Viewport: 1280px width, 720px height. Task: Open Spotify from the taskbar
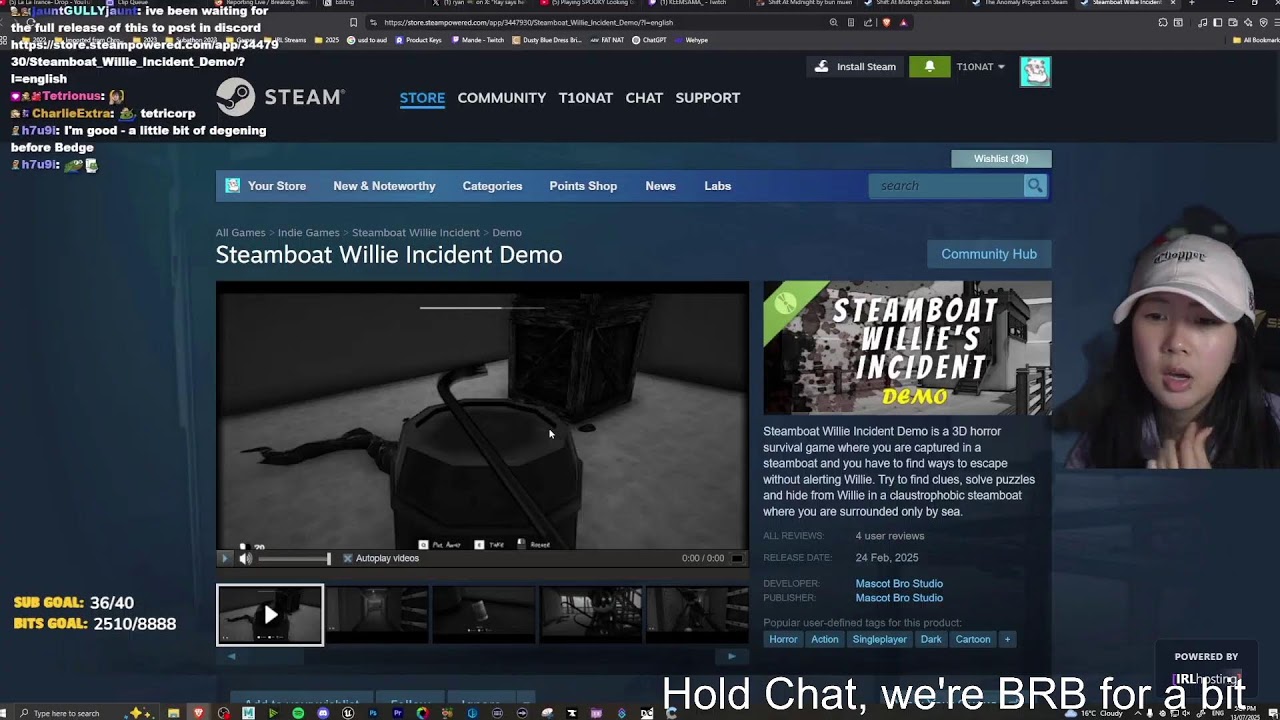coord(298,713)
